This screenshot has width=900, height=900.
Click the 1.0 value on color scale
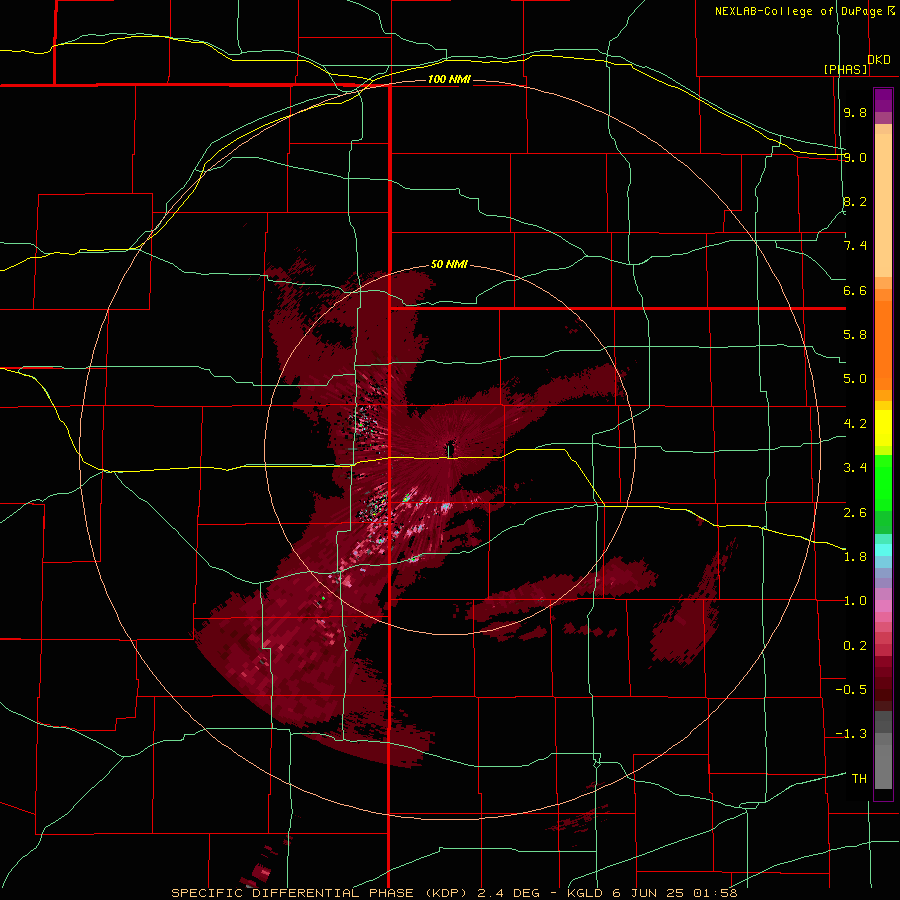(x=855, y=601)
